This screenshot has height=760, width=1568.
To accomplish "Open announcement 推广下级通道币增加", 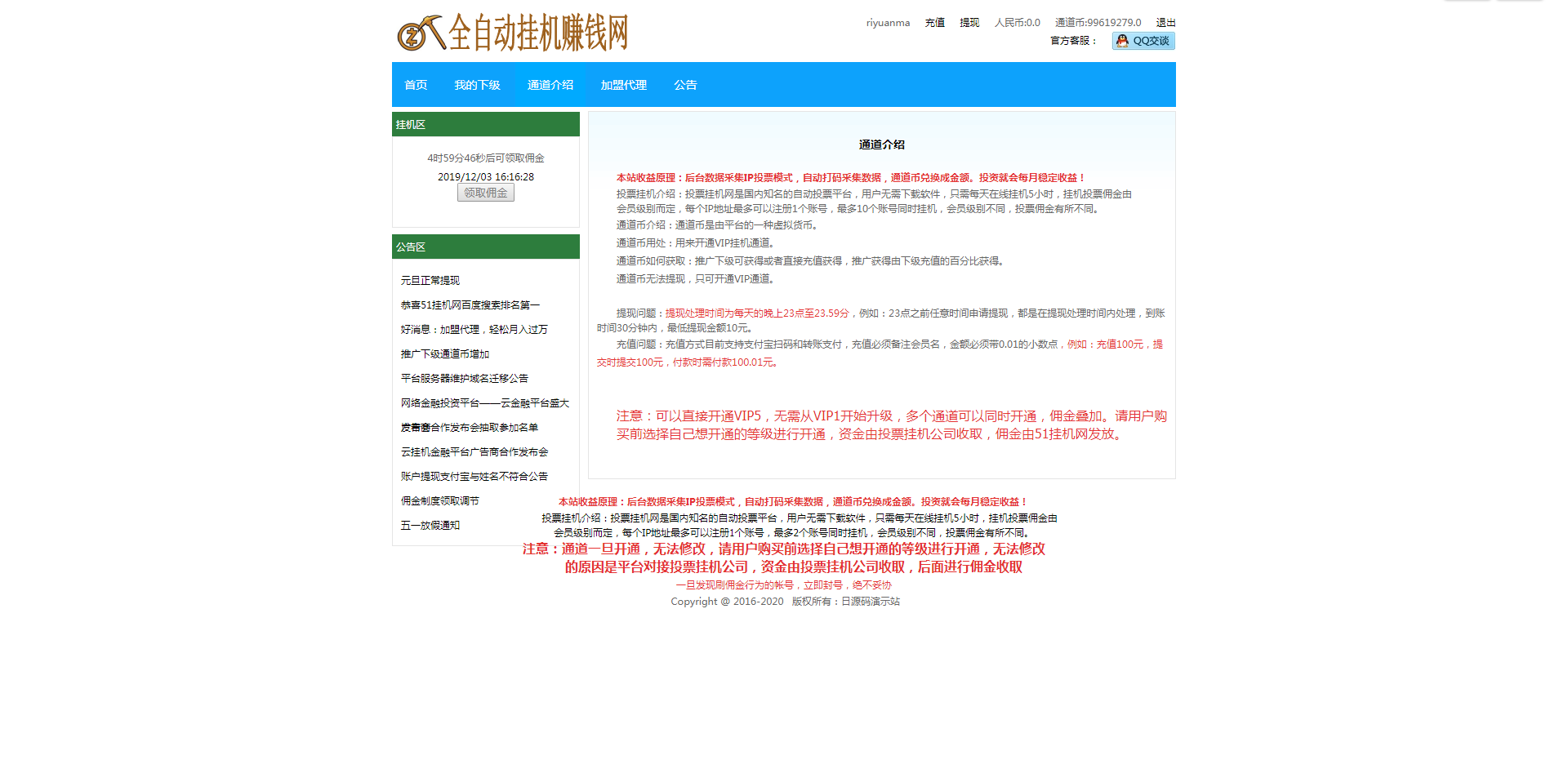I will coord(445,354).
